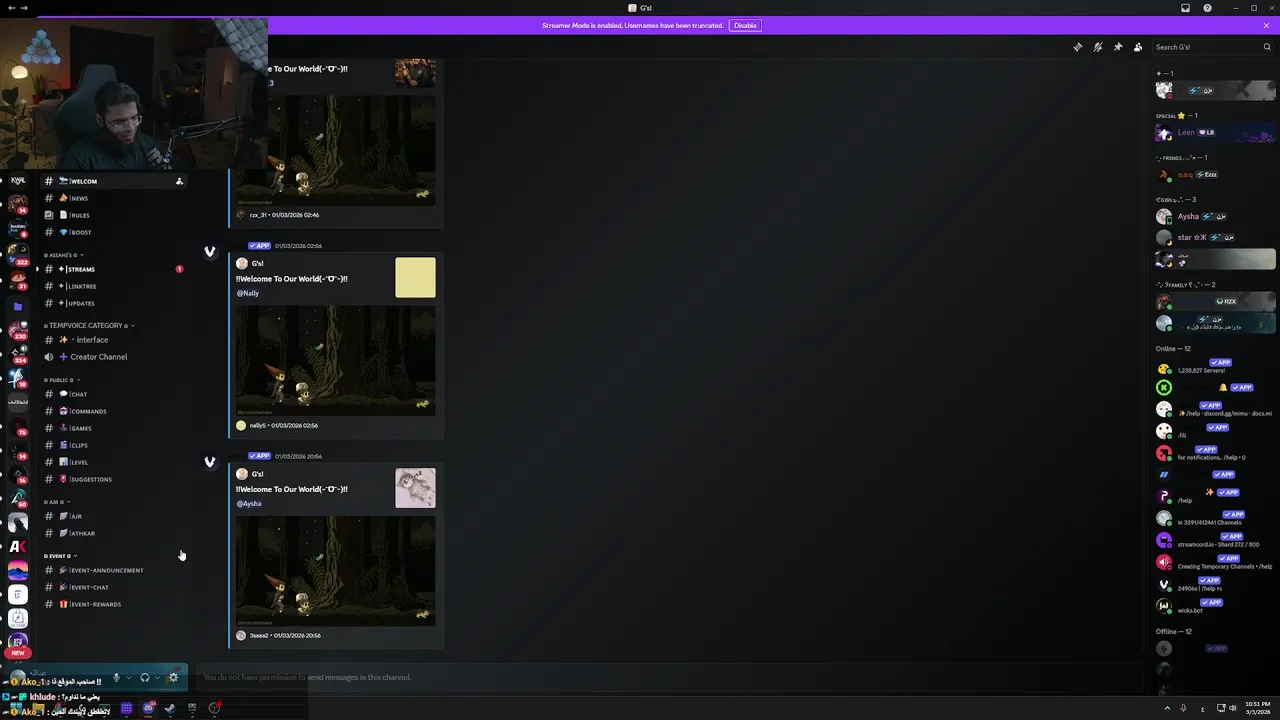Open server icon with 322 badge
The image size is (1280, 720).
17,253
